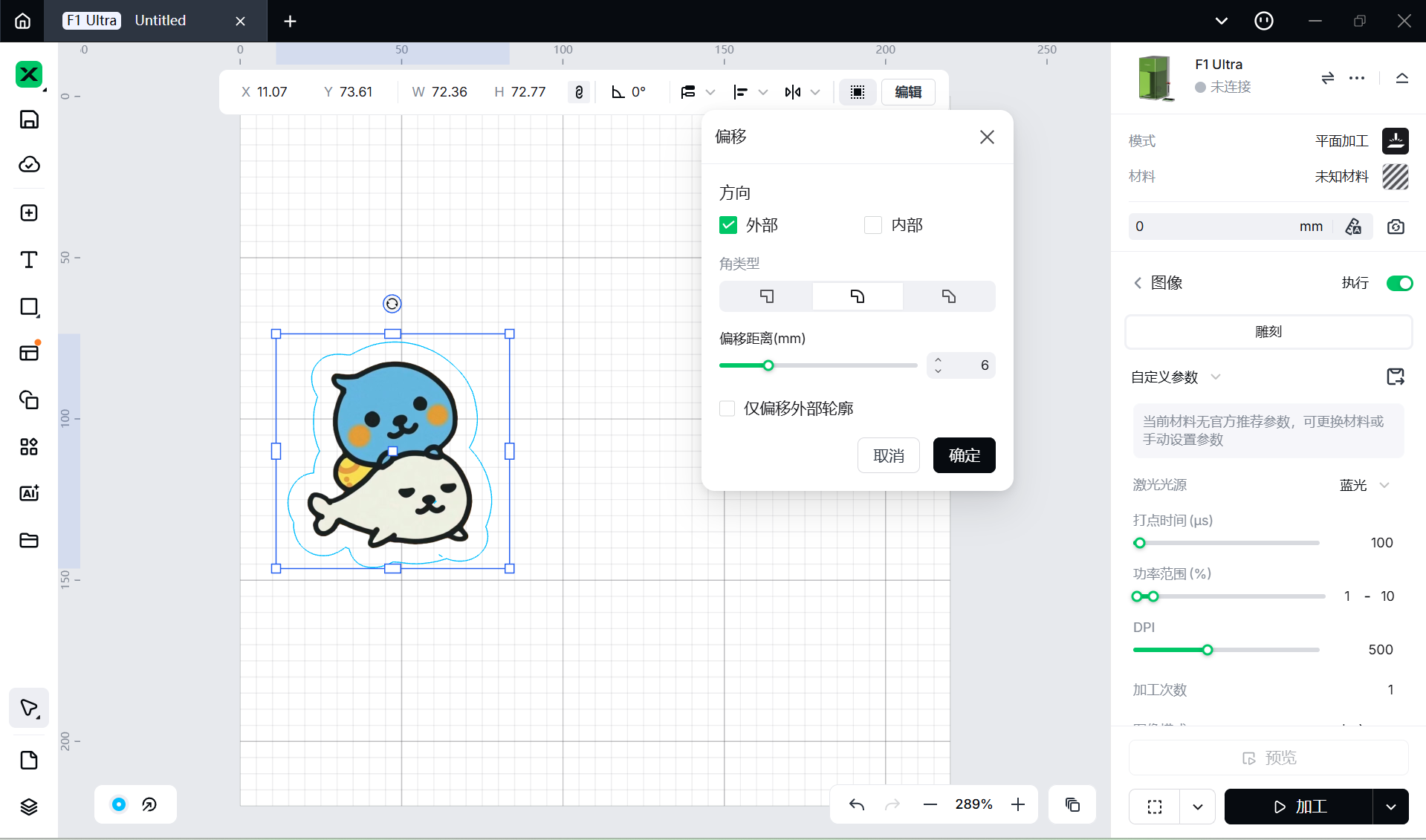This screenshot has height=840, width=1426.
Task: Open the dropdown arrow beside 加工 button
Action: pos(1390,807)
